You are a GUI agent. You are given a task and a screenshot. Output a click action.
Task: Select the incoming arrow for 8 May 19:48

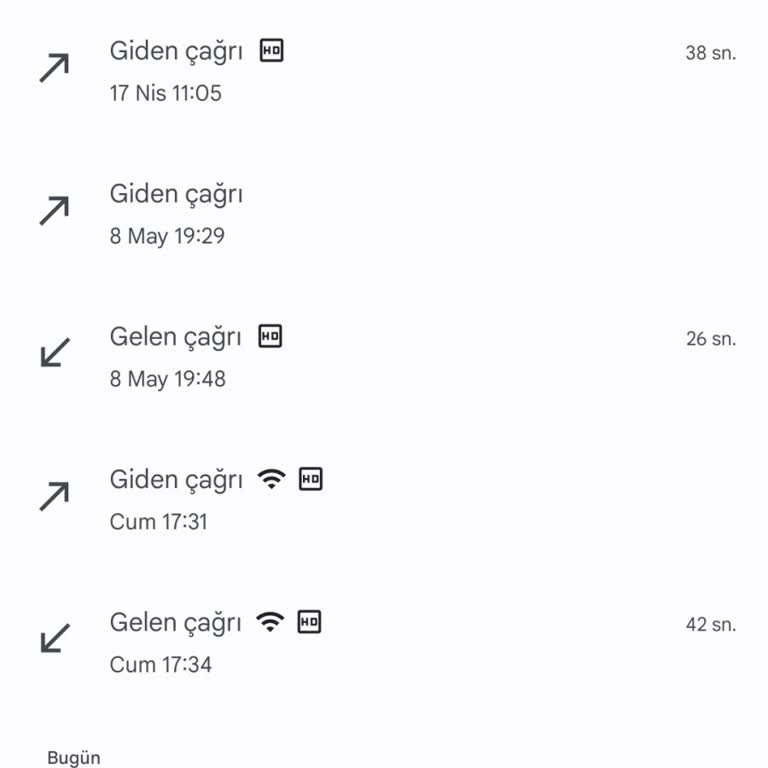(x=54, y=352)
